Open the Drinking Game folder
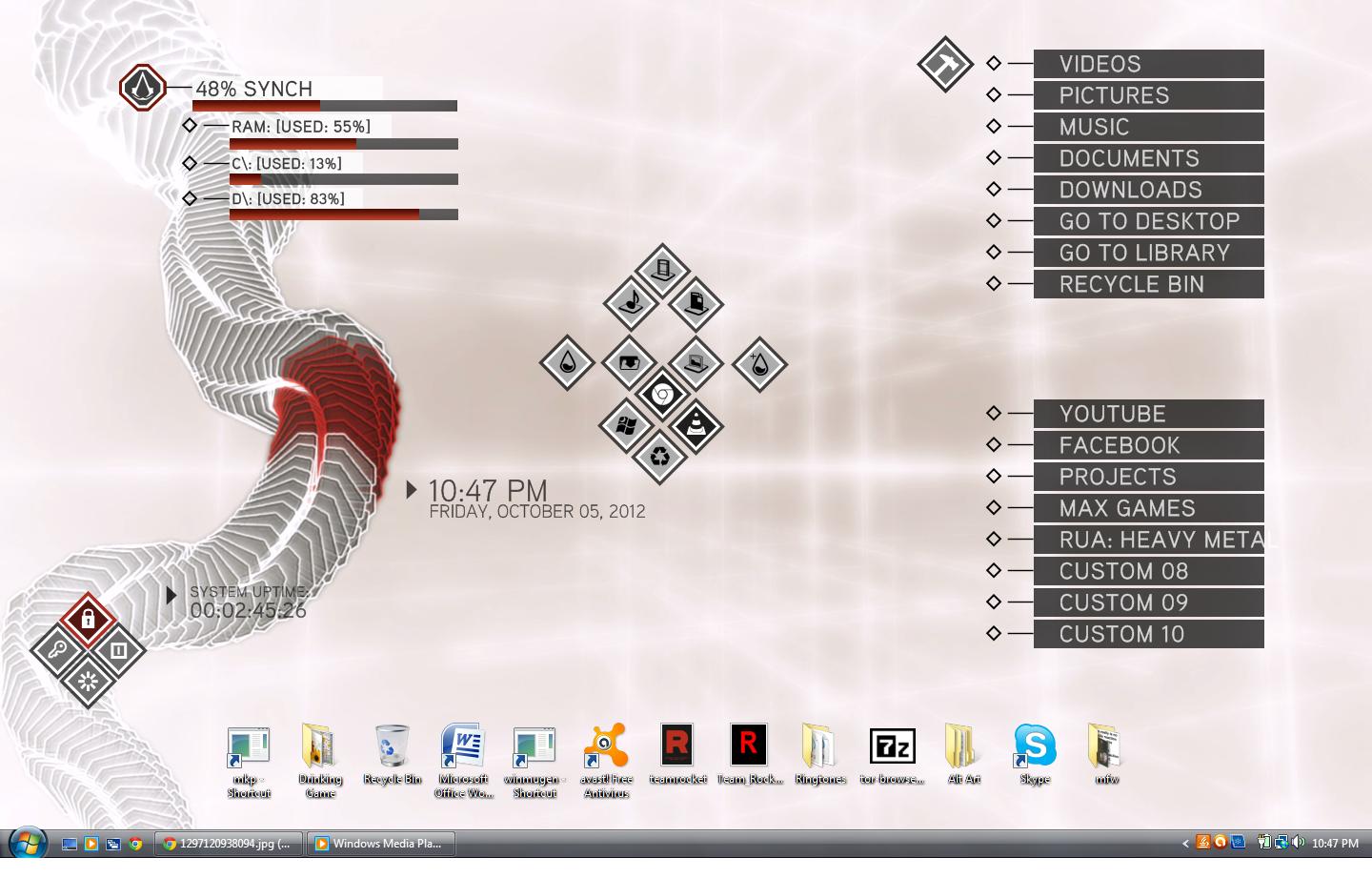This screenshot has width=1372, height=878. 320,761
